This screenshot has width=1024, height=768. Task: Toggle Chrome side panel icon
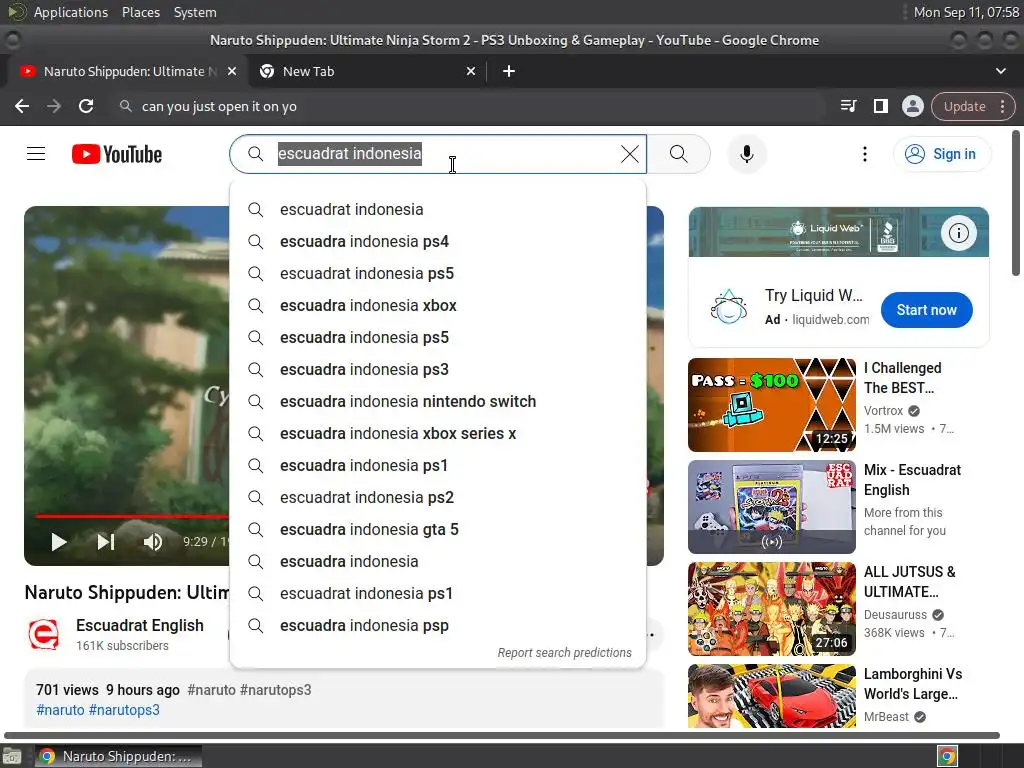880,106
